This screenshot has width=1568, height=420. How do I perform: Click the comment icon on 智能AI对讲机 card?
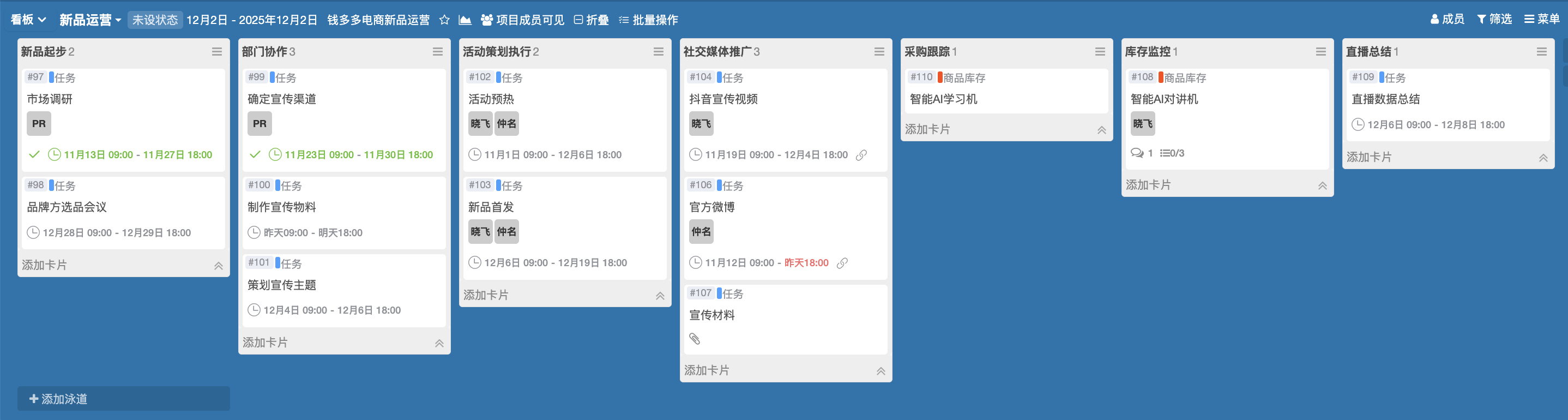(x=1136, y=153)
